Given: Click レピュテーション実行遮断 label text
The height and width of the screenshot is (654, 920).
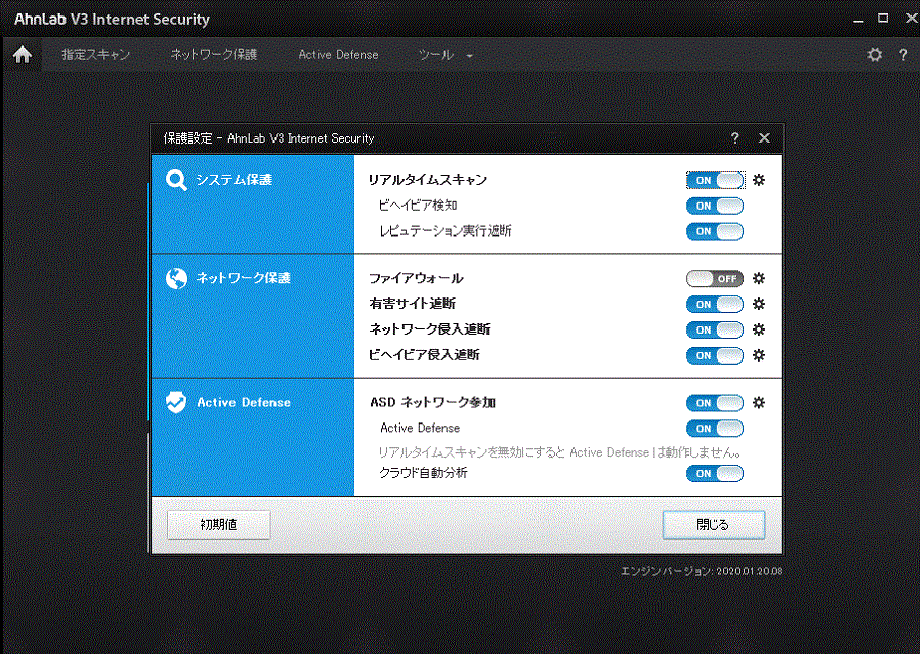Looking at the screenshot, I should click(445, 231).
